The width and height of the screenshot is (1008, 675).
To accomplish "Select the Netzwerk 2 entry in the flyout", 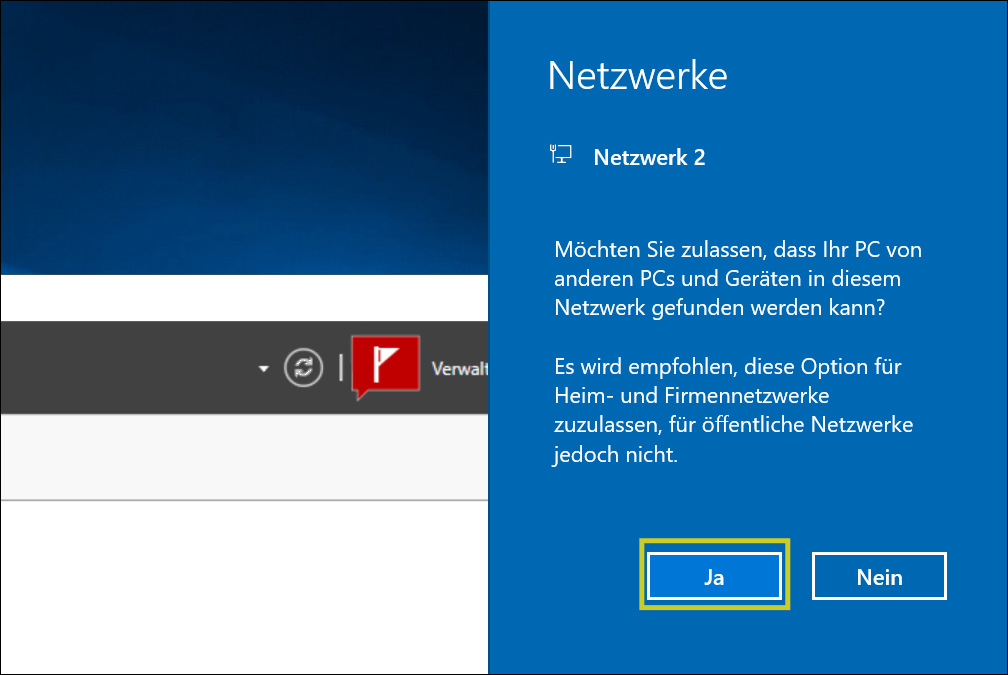I will (x=649, y=157).
